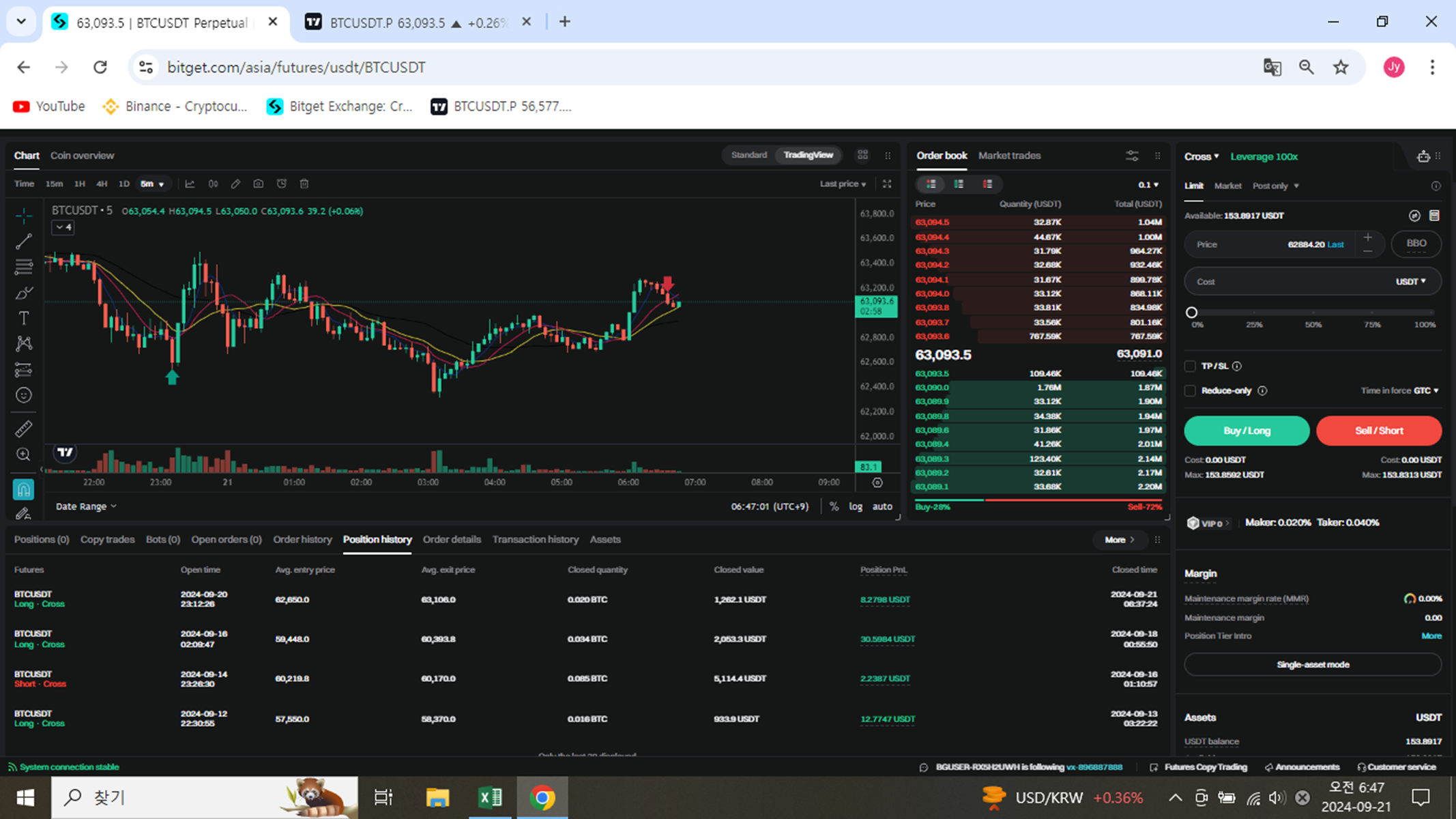Image resolution: width=1456 pixels, height=819 pixels.
Task: Show only buy orders in order book
Action: [959, 184]
